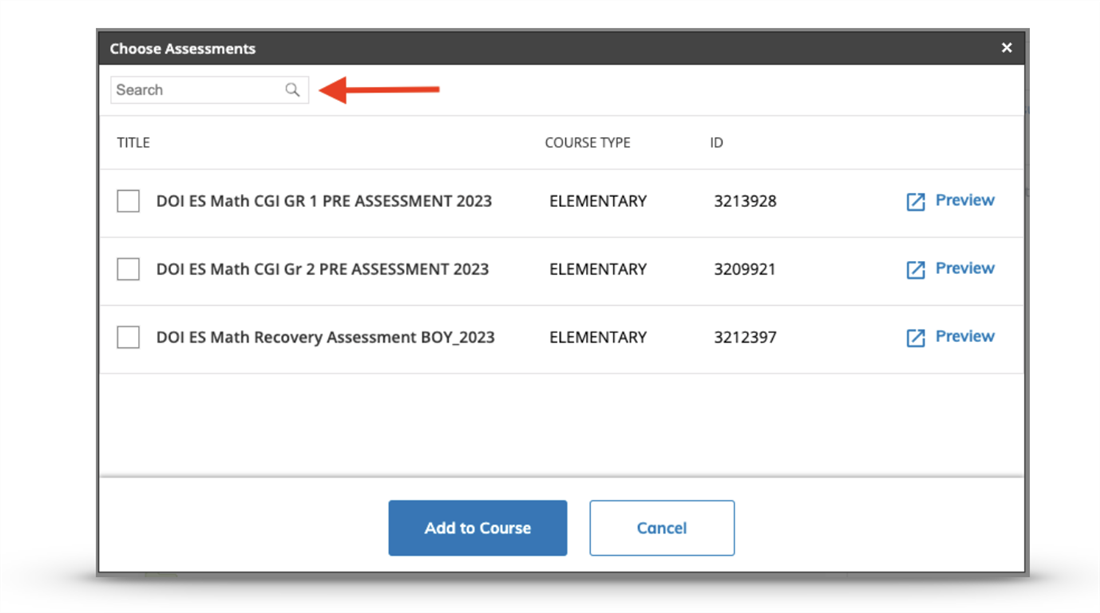Close the Choose Assessments dialog

point(1006,48)
